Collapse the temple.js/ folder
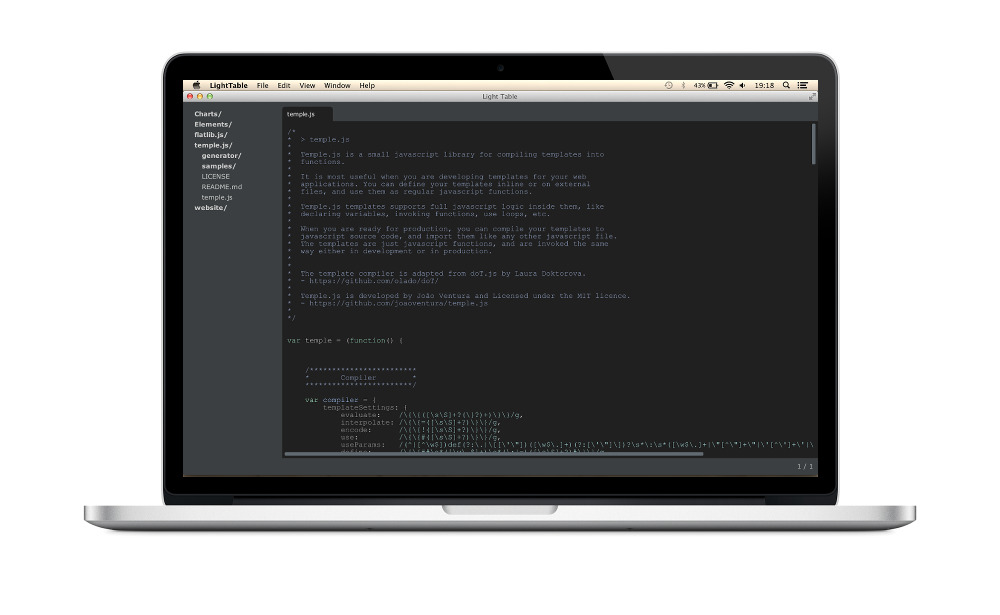The image size is (1000, 615). (213, 145)
